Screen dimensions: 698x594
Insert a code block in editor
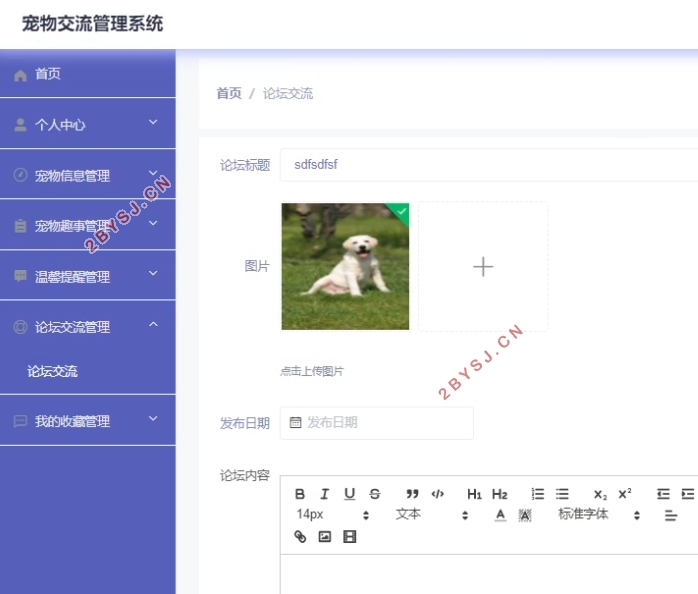click(438, 494)
